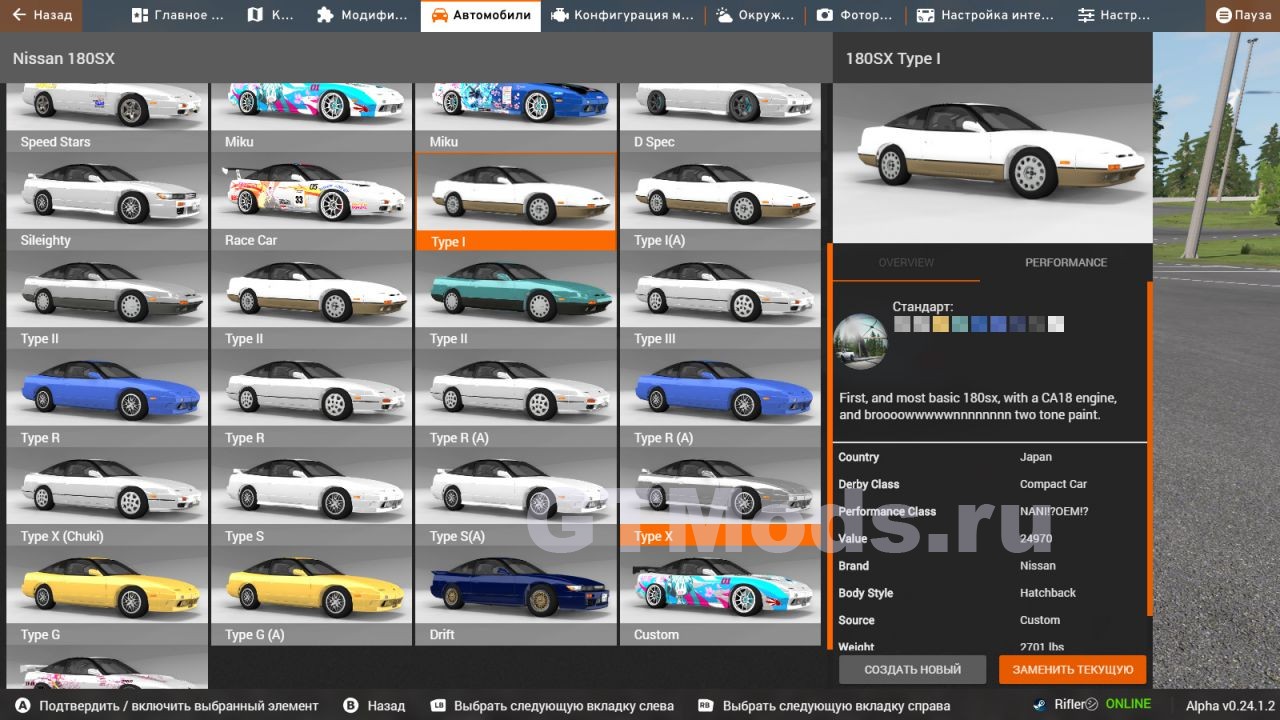Image resolution: width=1280 pixels, height=720 pixels.
Task: Choose the Type S(A) configuration
Action: point(516,497)
